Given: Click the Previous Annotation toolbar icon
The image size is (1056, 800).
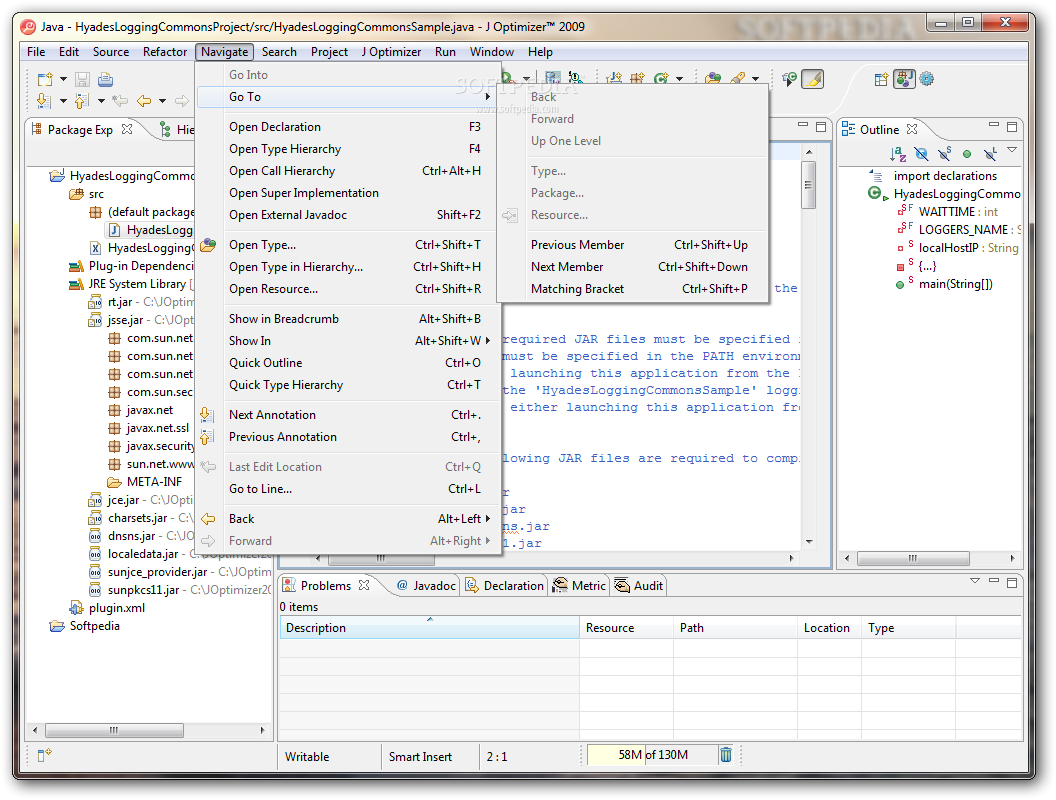Looking at the screenshot, I should 81,101.
